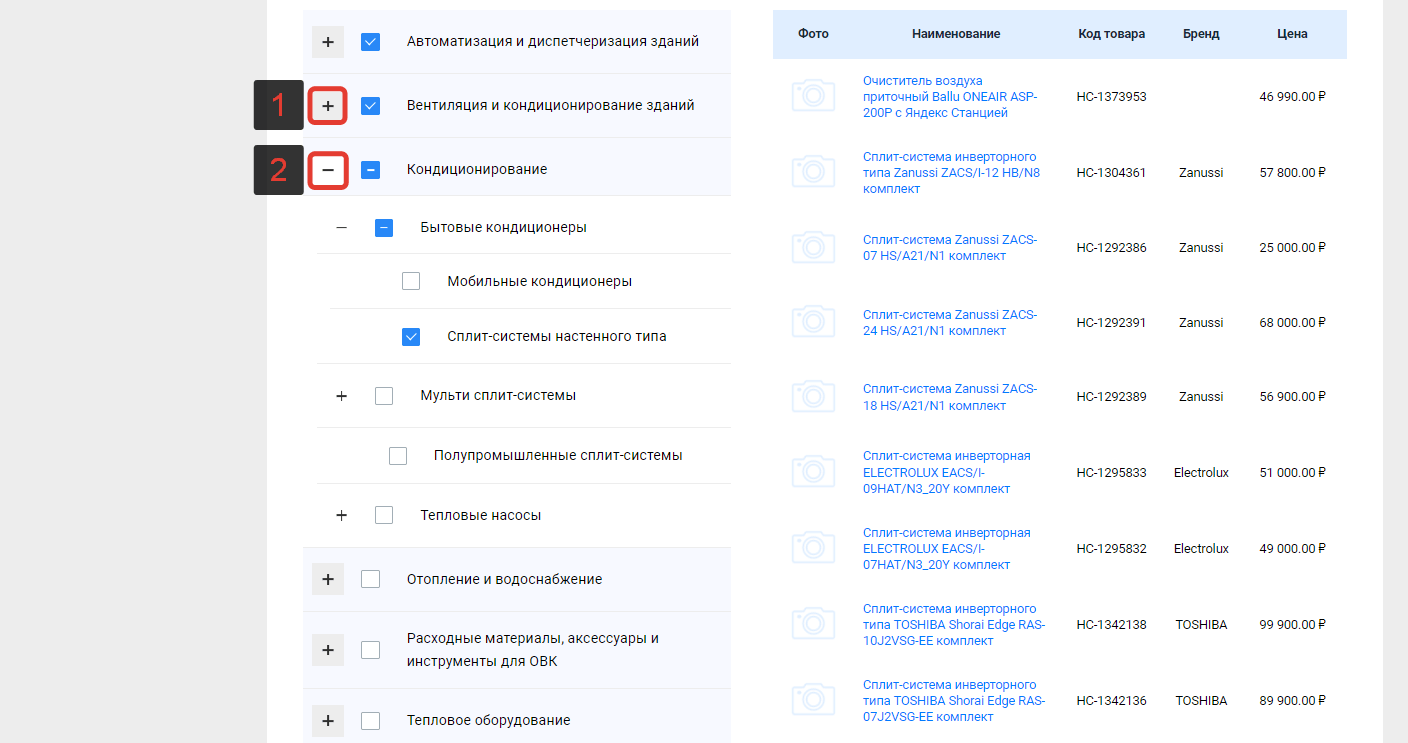Check the Тепловое оборудование checkbox
The width and height of the screenshot is (1408, 743).
tap(370, 720)
